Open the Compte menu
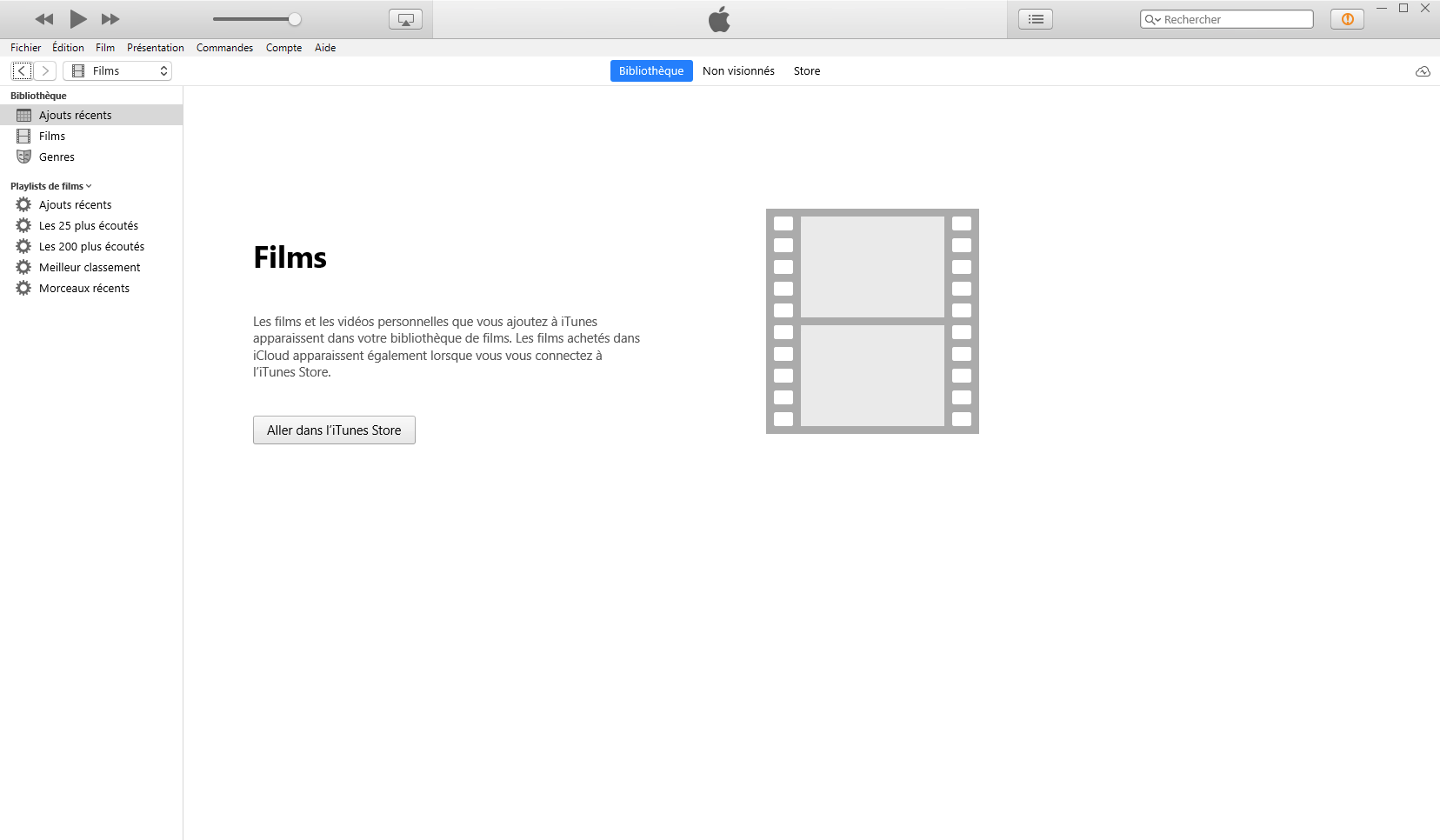 point(283,48)
